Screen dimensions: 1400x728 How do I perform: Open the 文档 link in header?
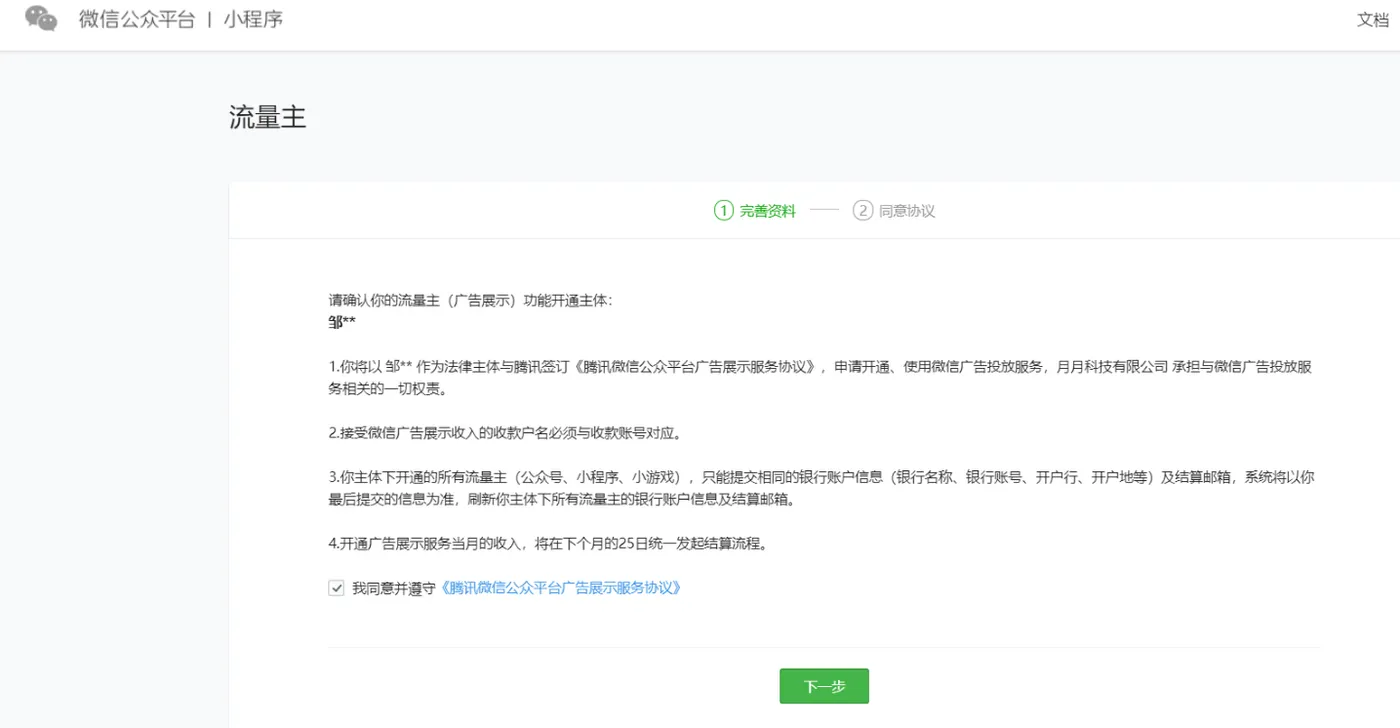[1372, 20]
